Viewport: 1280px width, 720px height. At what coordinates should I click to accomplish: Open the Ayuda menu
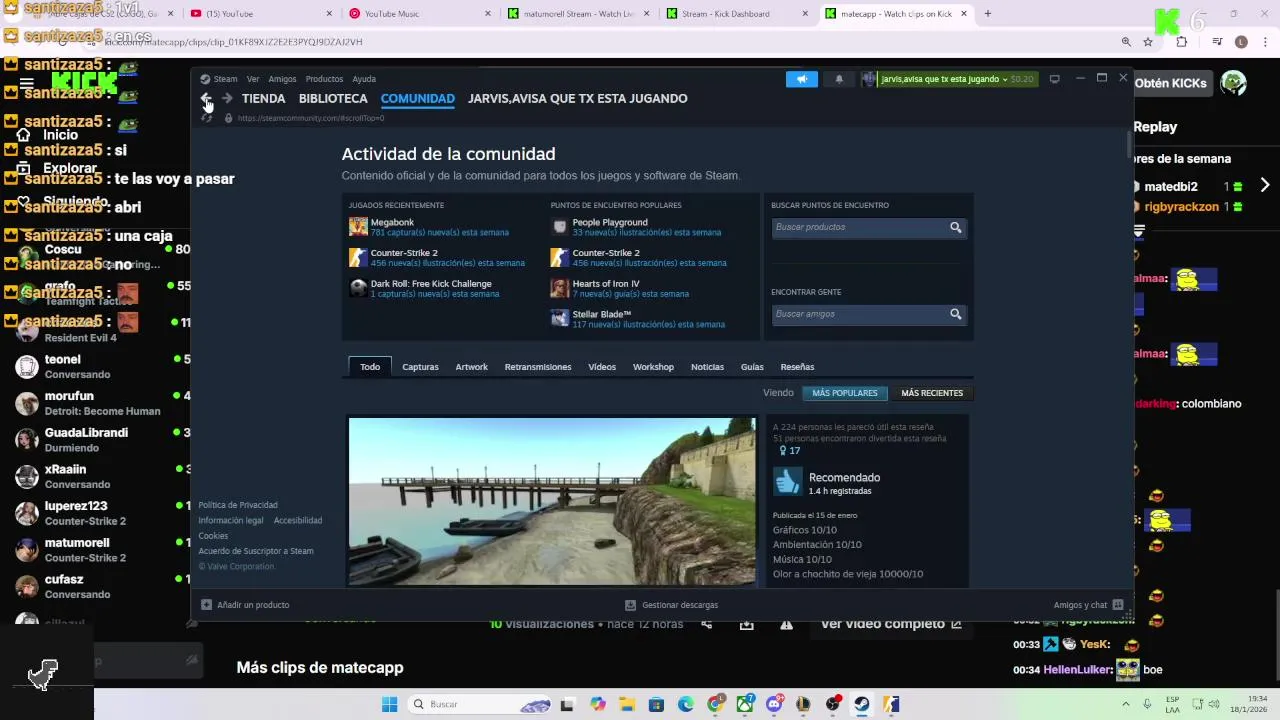pyautogui.click(x=364, y=79)
